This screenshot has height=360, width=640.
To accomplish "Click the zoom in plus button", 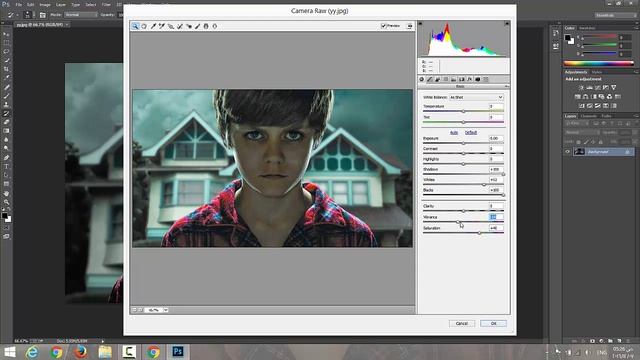I will tap(140, 310).
